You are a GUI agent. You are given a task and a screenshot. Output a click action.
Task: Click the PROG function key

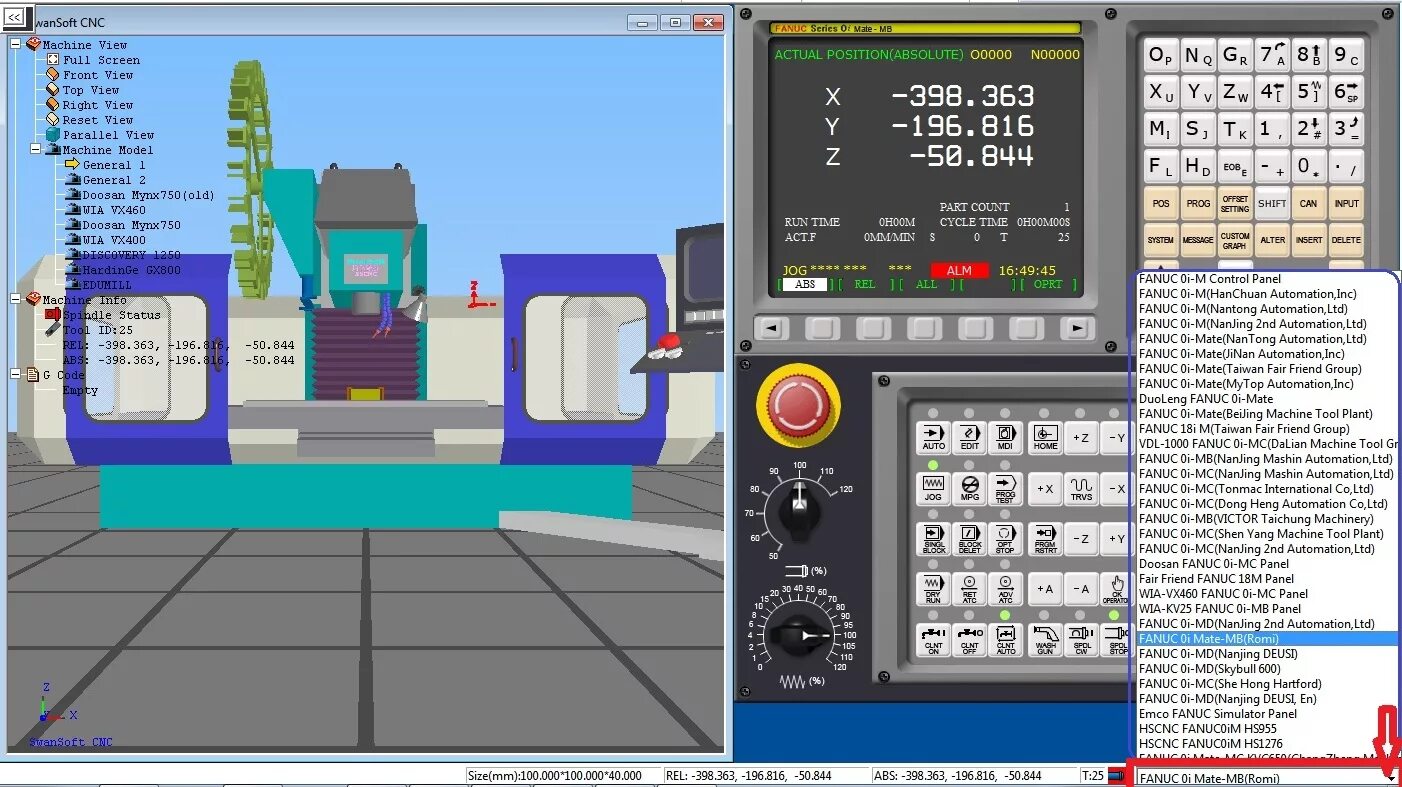[1198, 203]
